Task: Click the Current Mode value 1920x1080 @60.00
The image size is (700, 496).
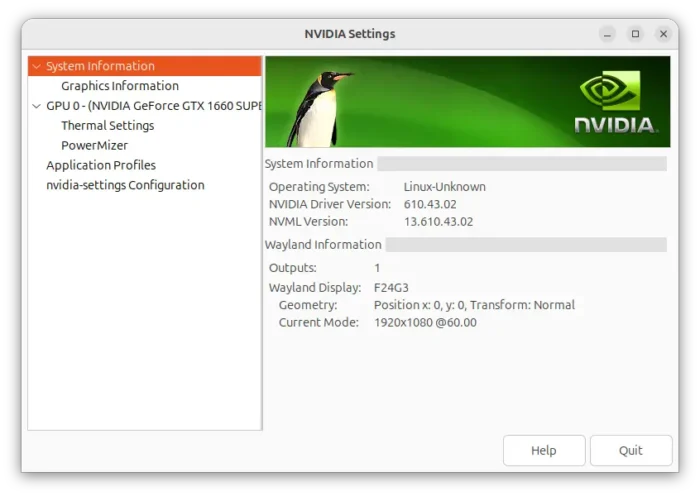Action: coord(425,322)
